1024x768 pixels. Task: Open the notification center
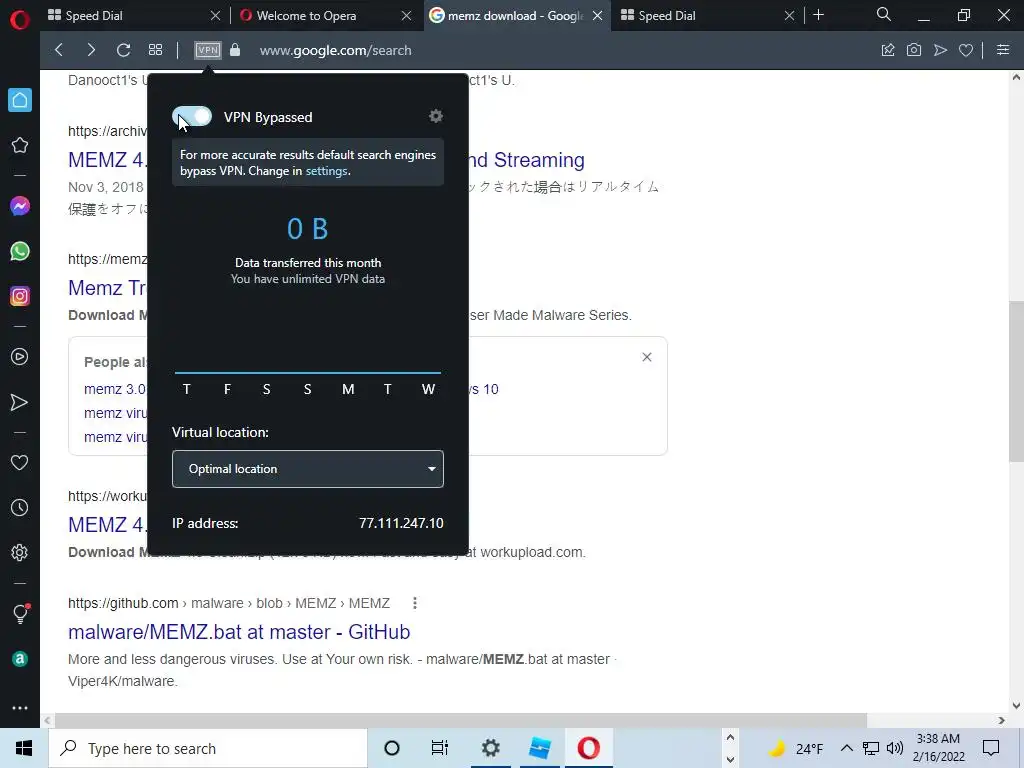click(x=991, y=748)
